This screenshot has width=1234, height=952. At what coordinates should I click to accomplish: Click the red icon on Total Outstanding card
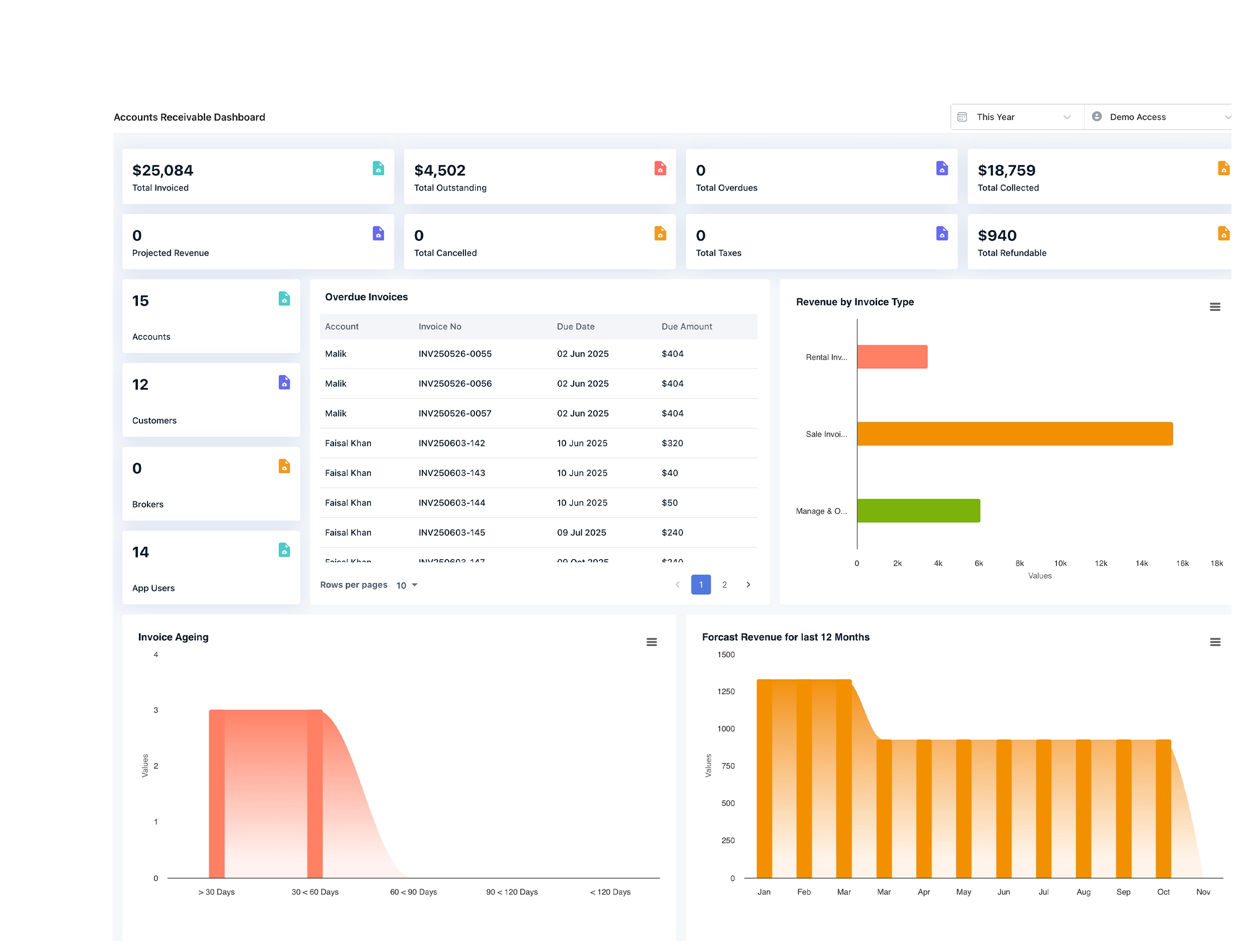tap(660, 169)
